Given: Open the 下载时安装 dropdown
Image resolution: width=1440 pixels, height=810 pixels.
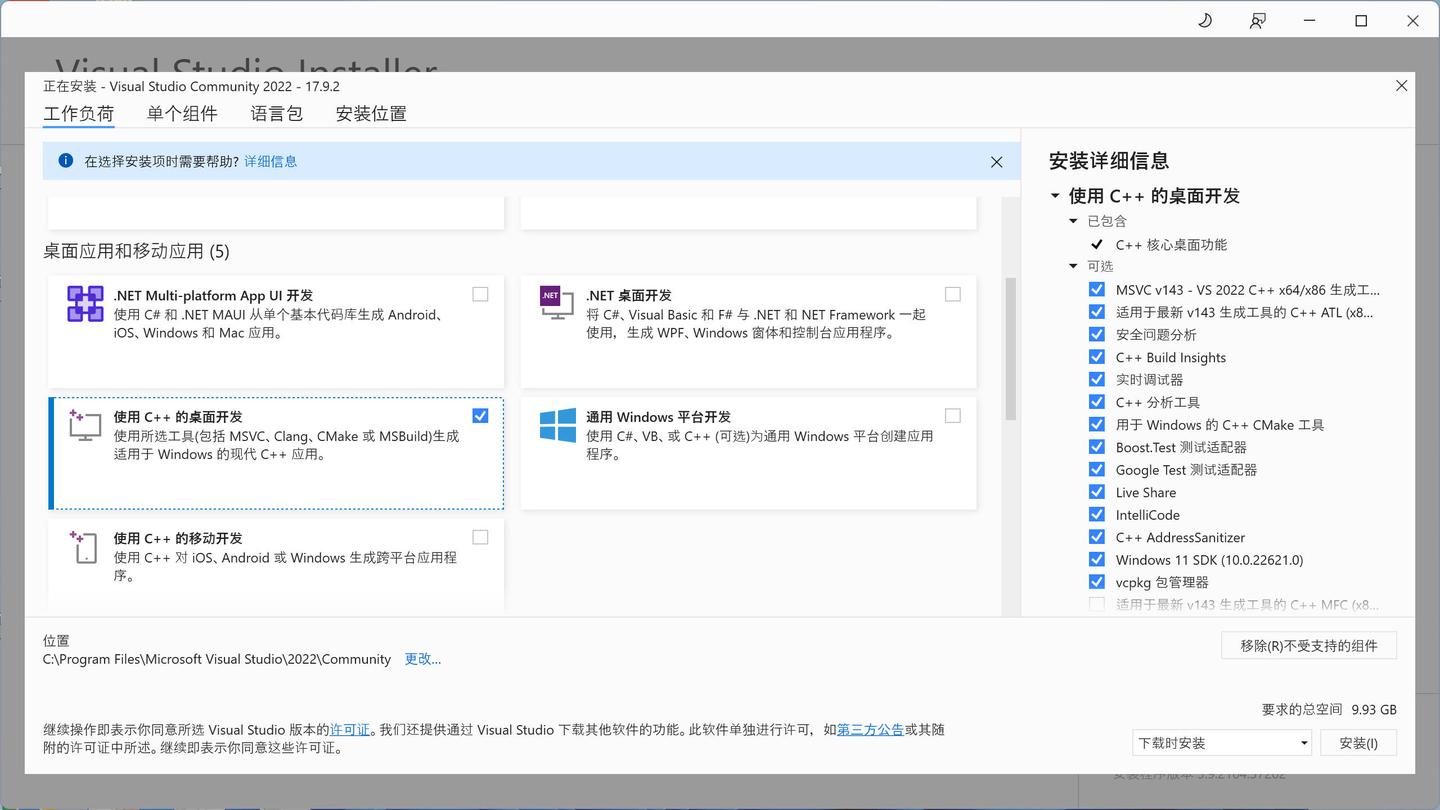Looking at the screenshot, I should [1302, 742].
